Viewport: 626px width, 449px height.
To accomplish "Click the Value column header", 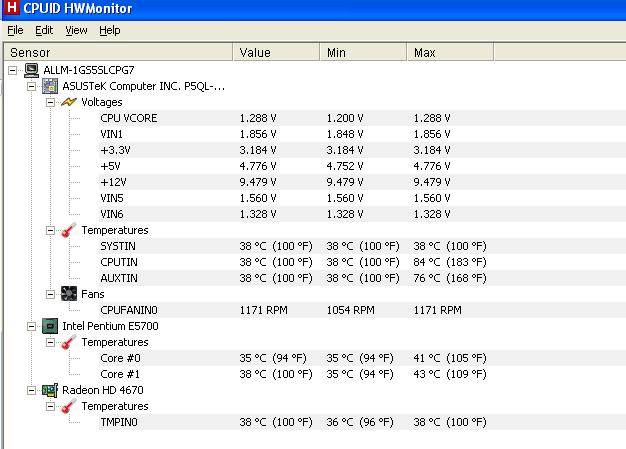I will click(276, 52).
